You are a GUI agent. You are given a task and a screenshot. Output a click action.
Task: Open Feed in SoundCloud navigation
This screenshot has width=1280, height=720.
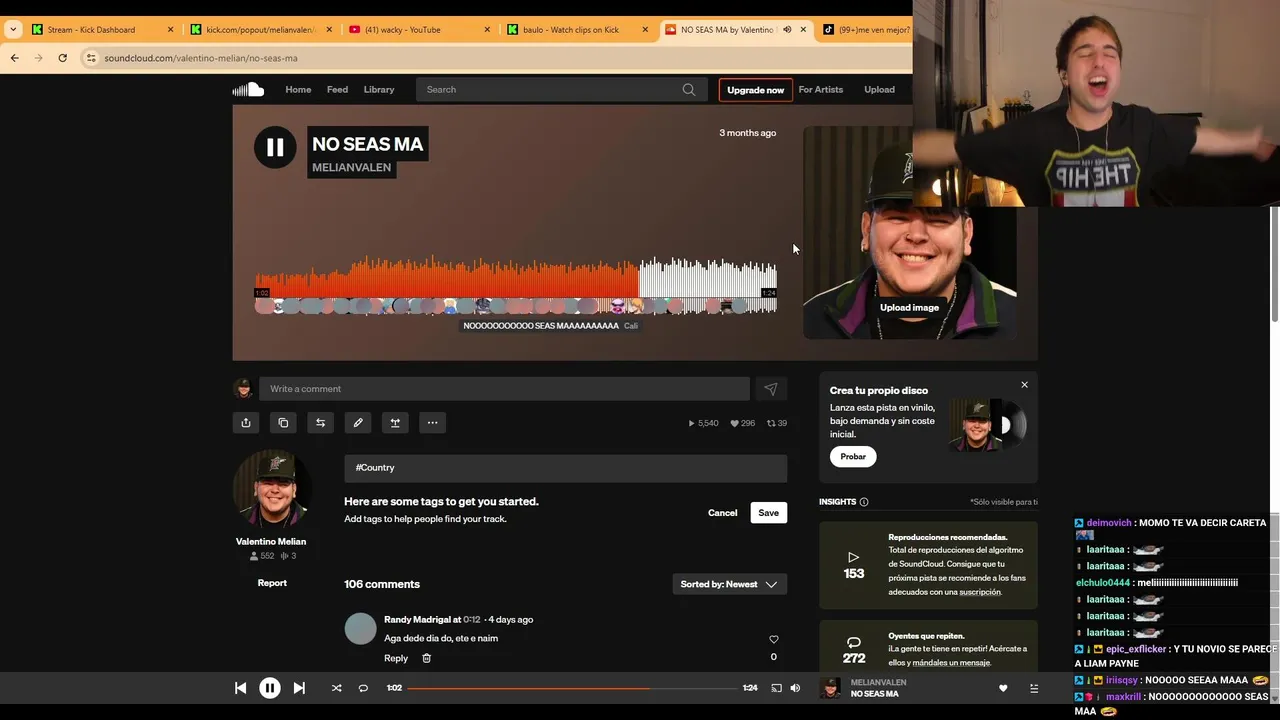tap(338, 90)
